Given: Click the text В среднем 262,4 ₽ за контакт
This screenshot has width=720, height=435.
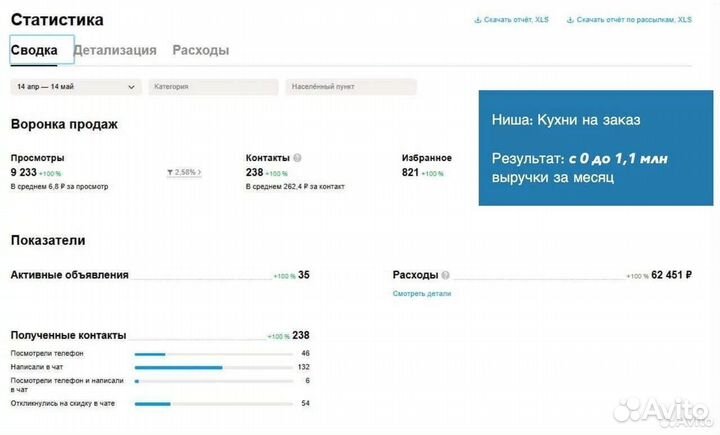Looking at the screenshot, I should tap(295, 186).
